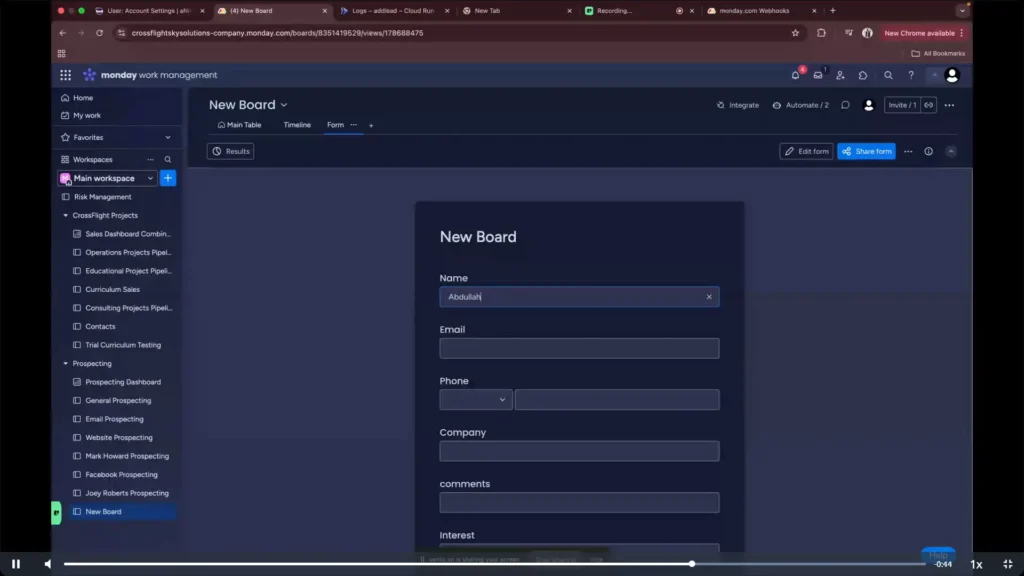Click the Share form button

[x=866, y=151]
